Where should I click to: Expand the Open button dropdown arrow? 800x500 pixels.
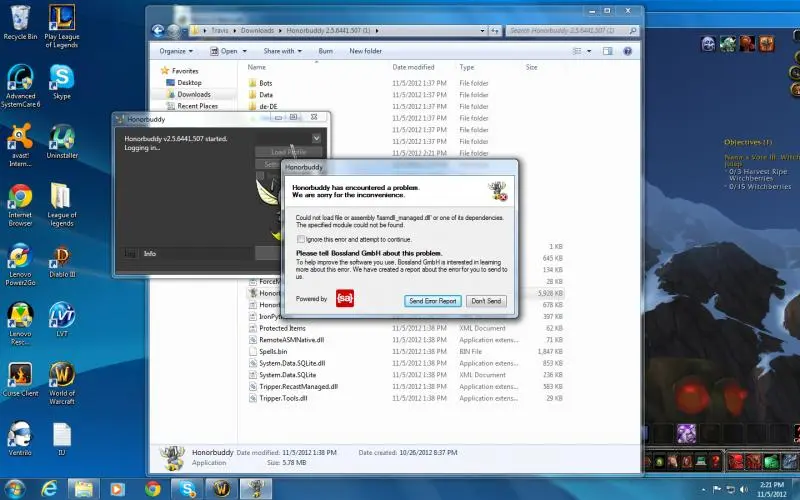click(x=244, y=51)
